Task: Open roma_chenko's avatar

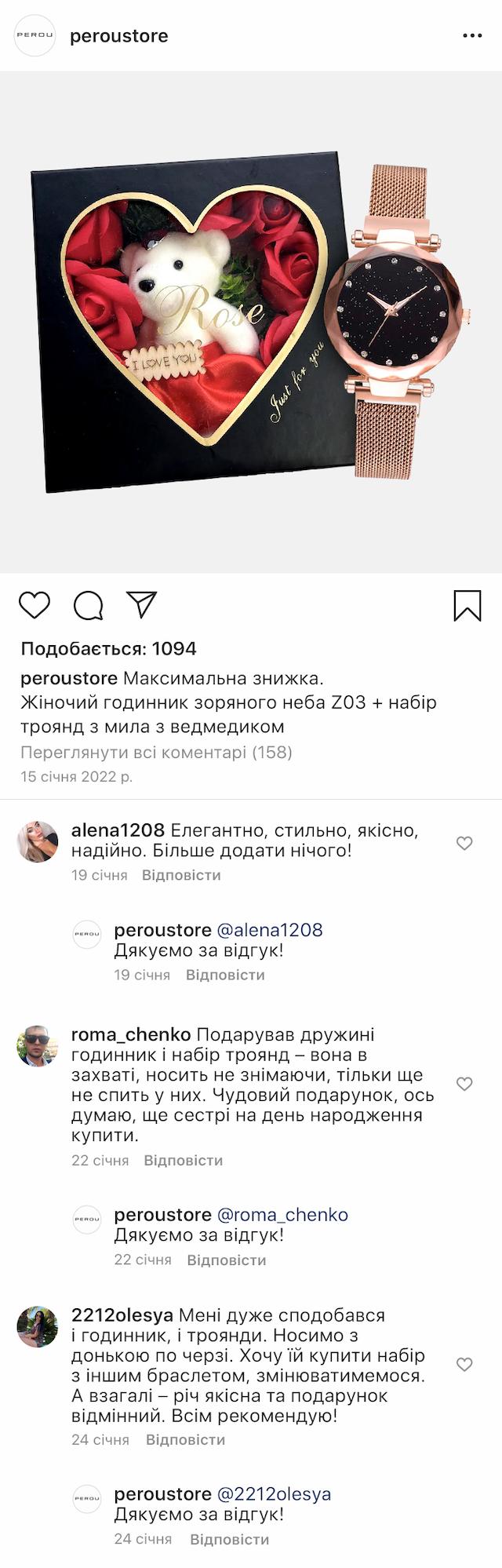Action: 38,1045
